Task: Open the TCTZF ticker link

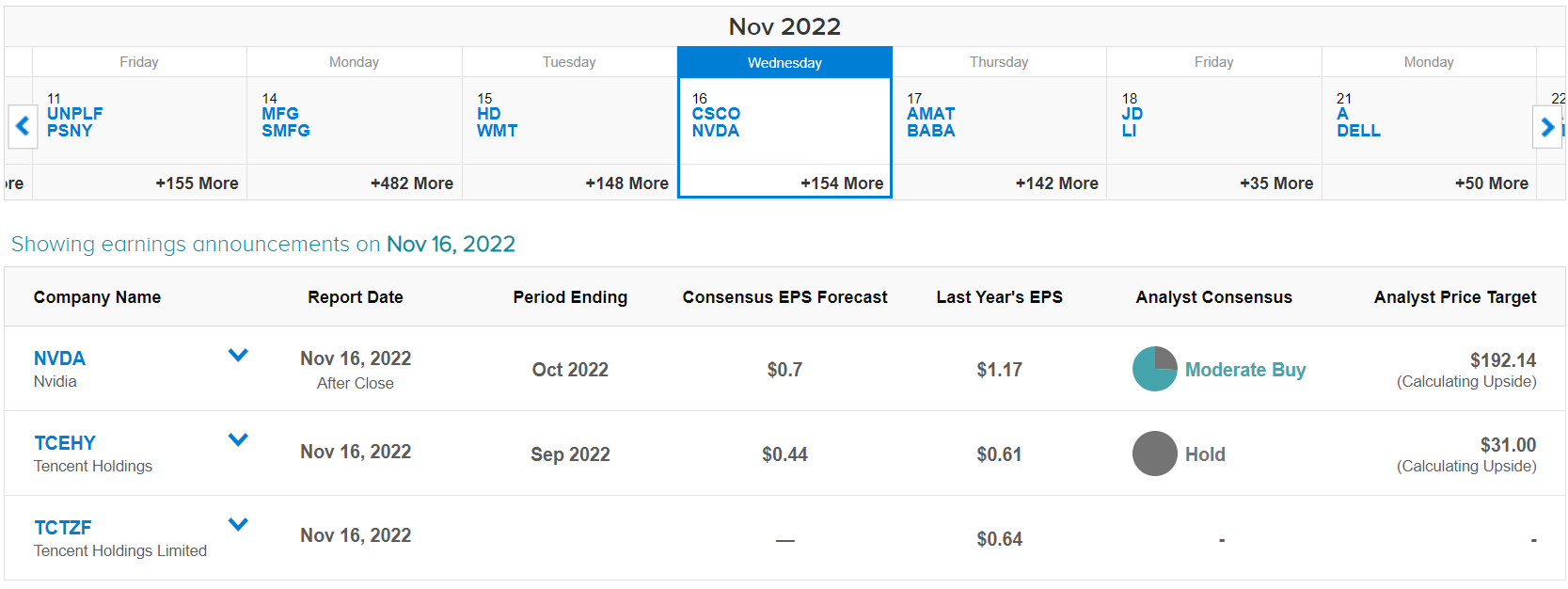Action: 63,528
